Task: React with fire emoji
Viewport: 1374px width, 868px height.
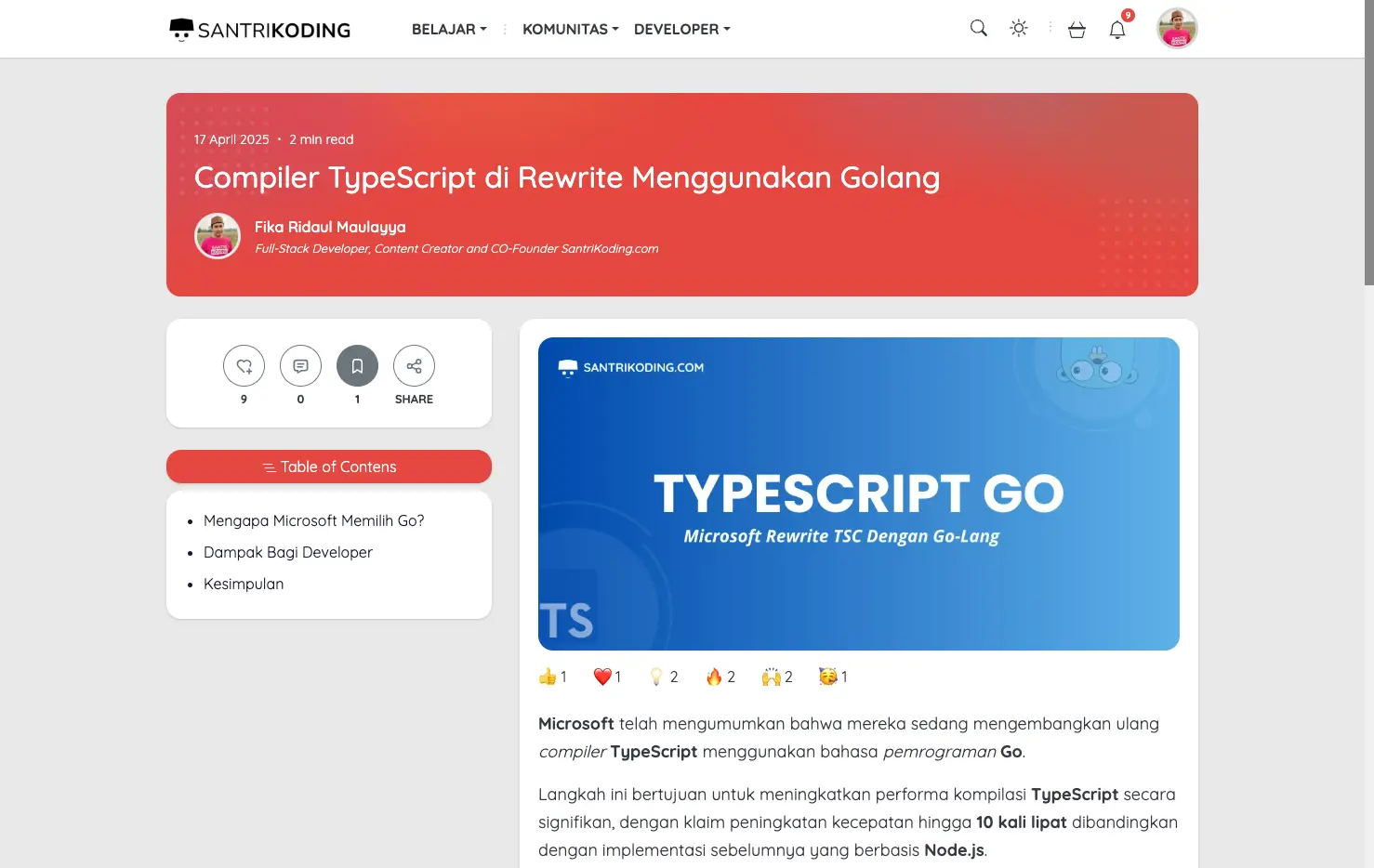Action: tap(714, 677)
